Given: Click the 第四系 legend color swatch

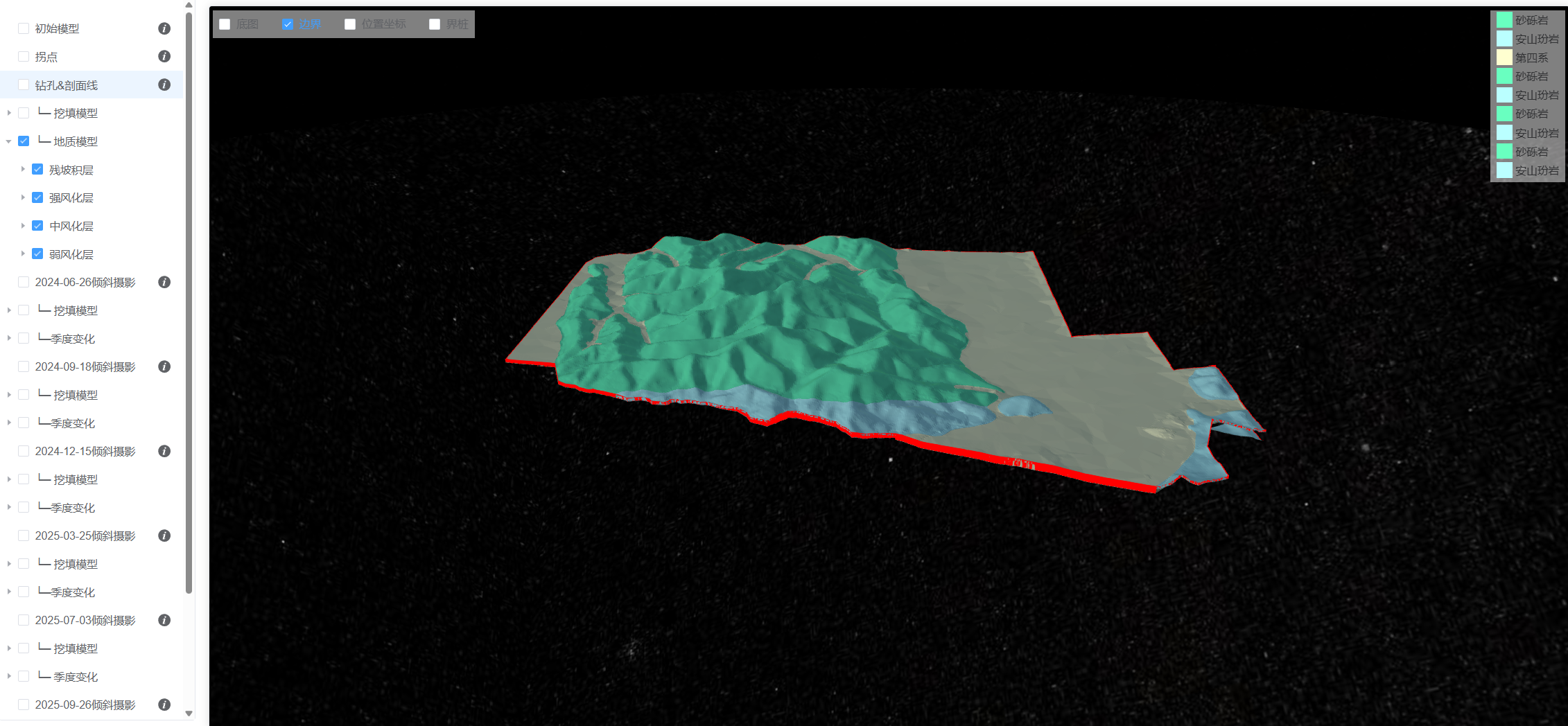Looking at the screenshot, I should (1504, 57).
